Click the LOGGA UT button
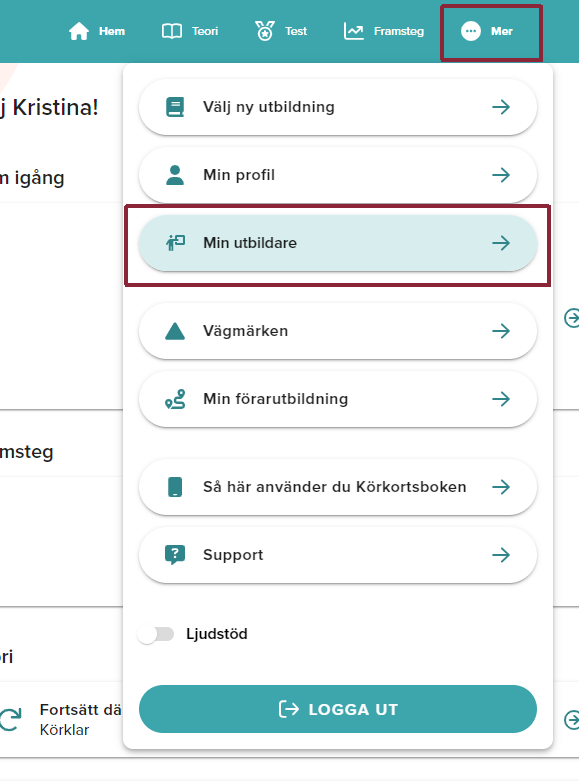Image resolution: width=579 pixels, height=782 pixels. pyautogui.click(x=338, y=709)
